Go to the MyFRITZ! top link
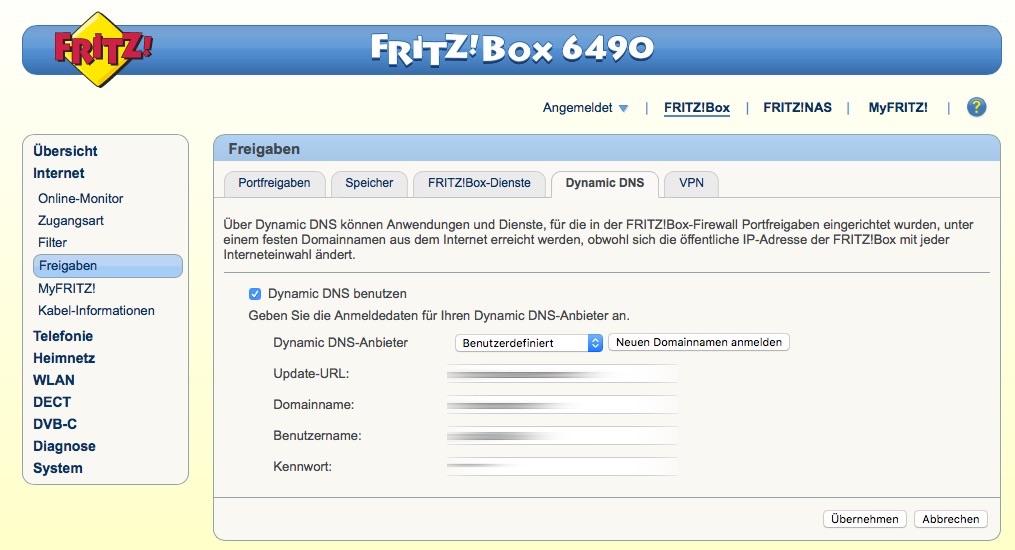This screenshot has width=1015, height=550. 897,108
